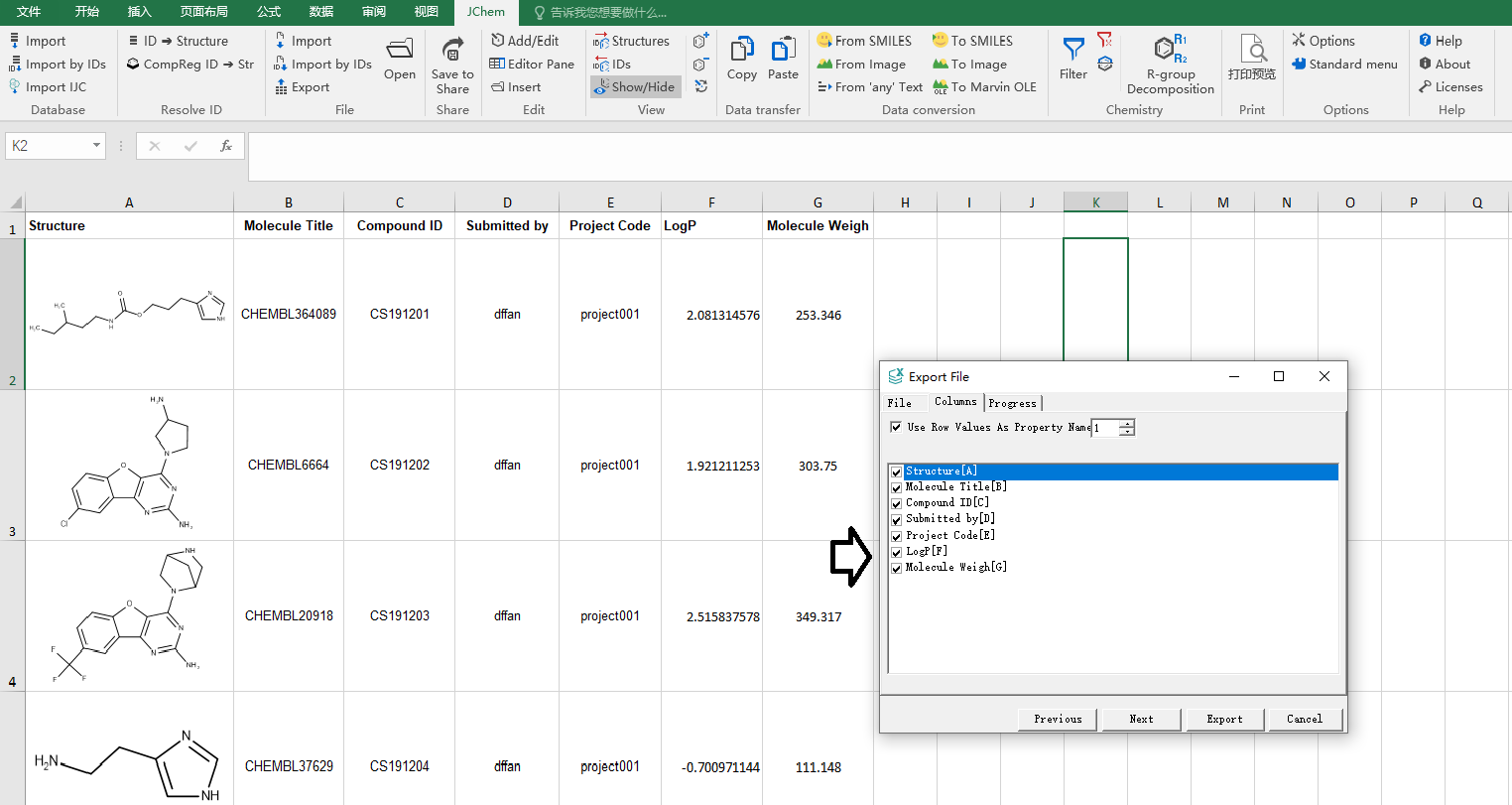This screenshot has width=1512, height=805.
Task: Convert From Image
Action: tap(861, 64)
